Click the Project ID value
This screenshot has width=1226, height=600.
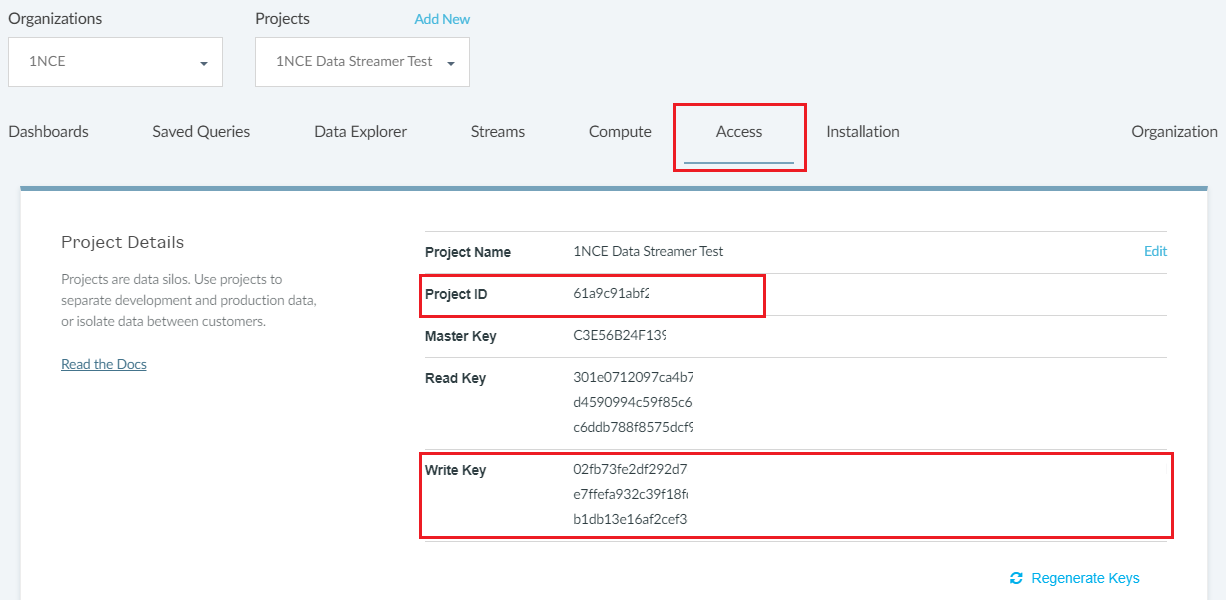coord(612,294)
